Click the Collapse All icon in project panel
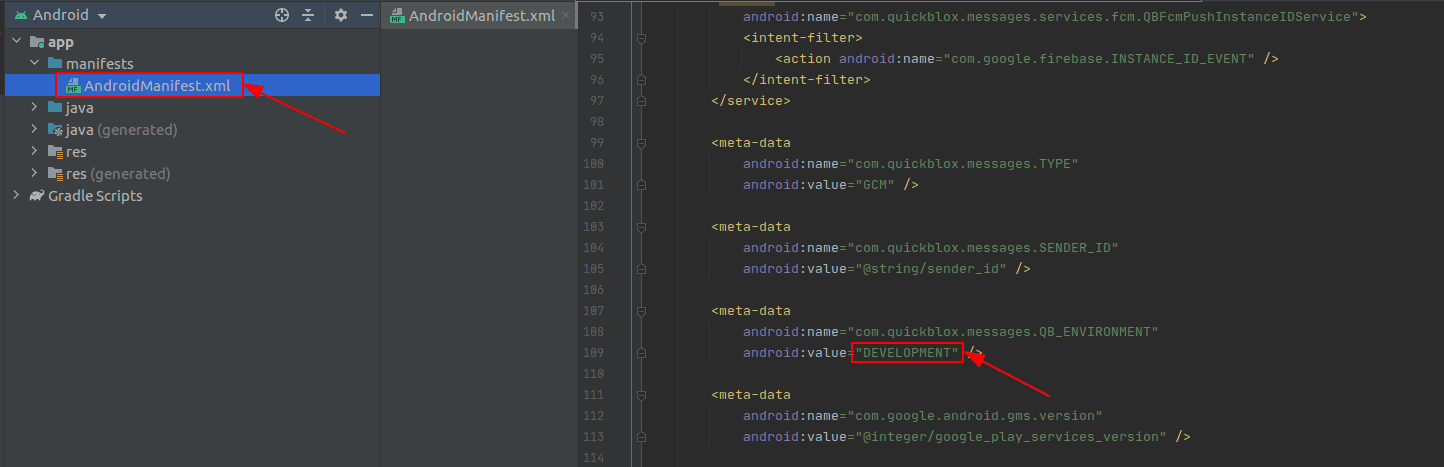Viewport: 1444px width, 467px height. tap(308, 15)
